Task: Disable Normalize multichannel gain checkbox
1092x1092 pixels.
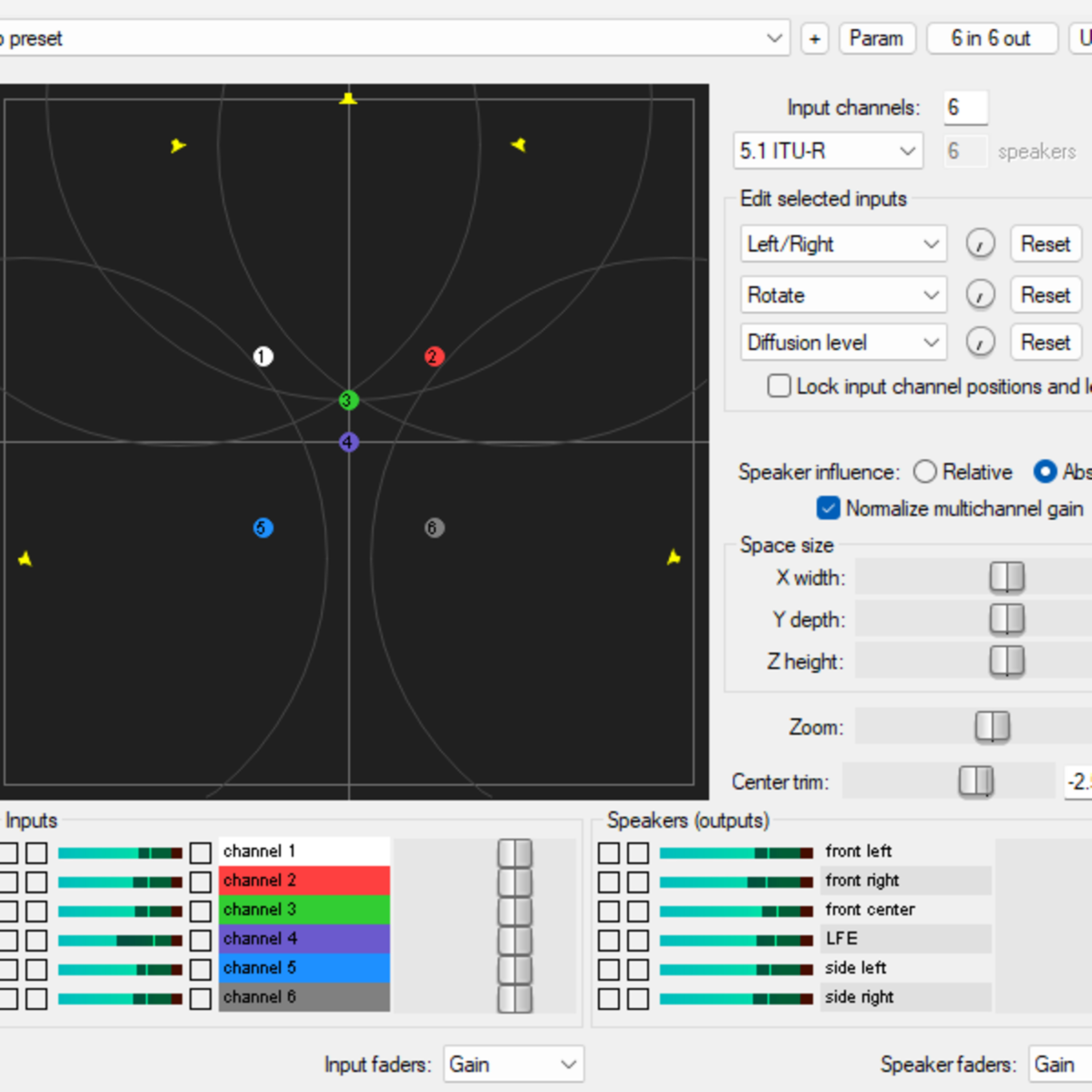Action: pos(828,508)
